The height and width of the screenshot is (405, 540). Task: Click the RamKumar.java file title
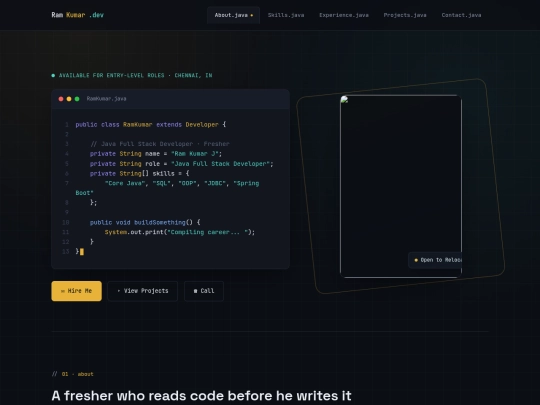point(106,99)
